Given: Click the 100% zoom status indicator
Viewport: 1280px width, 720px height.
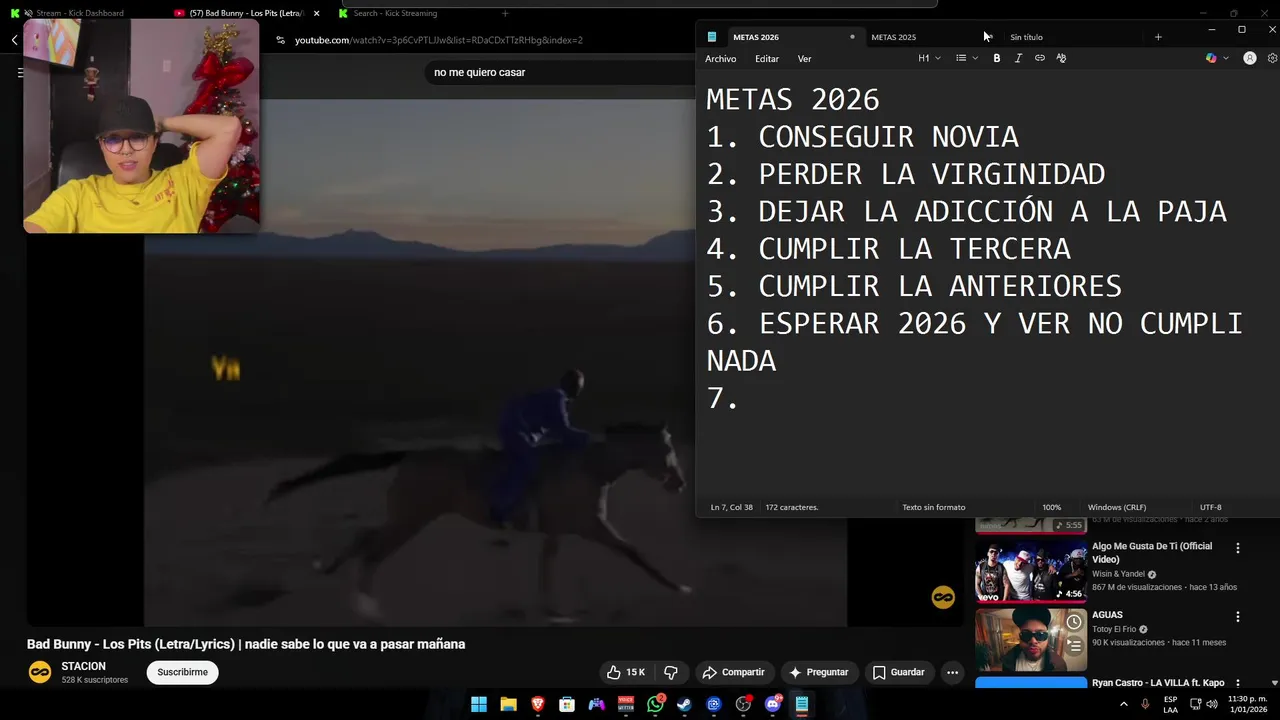Looking at the screenshot, I should [1051, 507].
